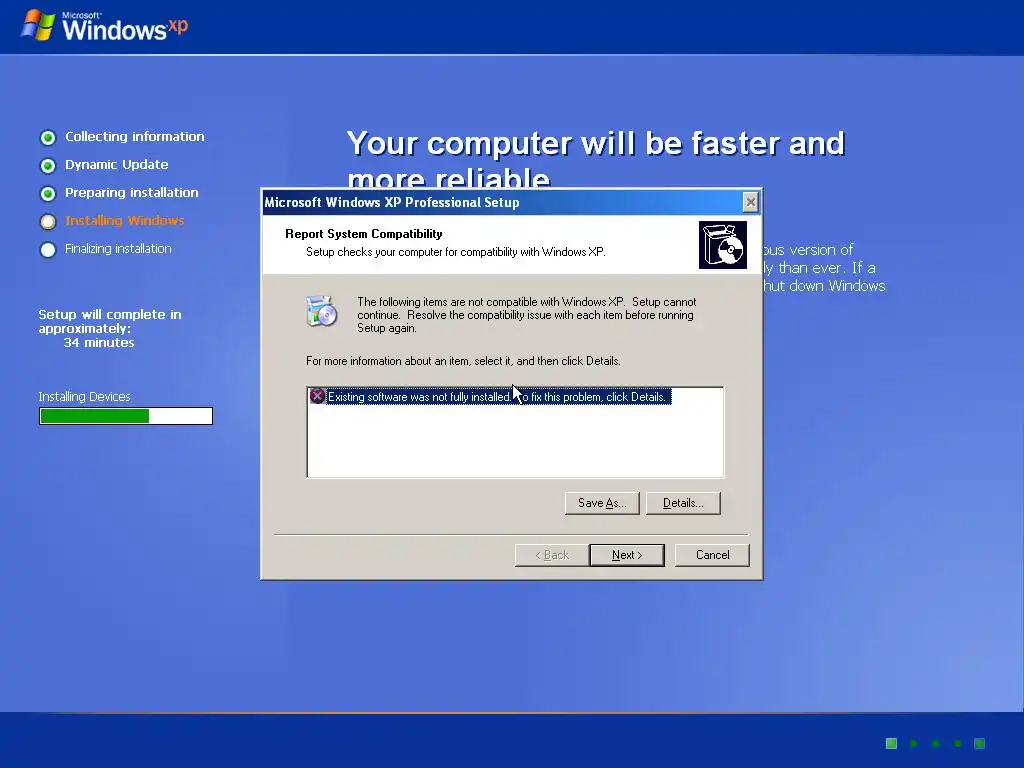Click the red error icon in the list

(x=317, y=396)
